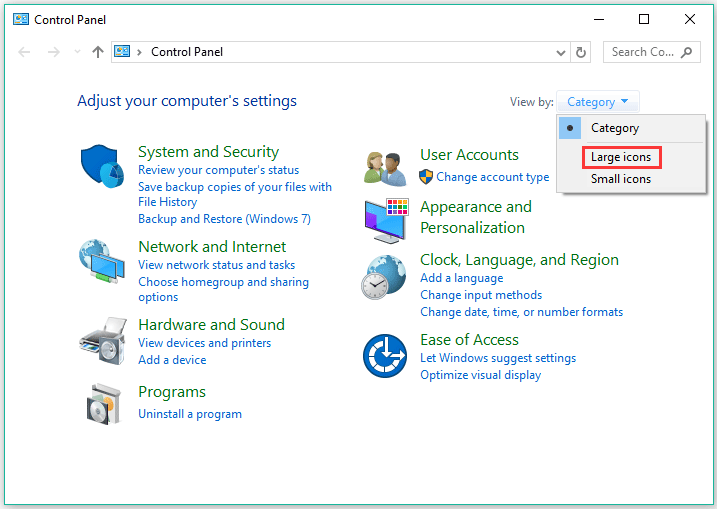Click the Appearance and Personalization monitor icon
Viewport: 717px width, 509px height.
pyautogui.click(x=386, y=220)
